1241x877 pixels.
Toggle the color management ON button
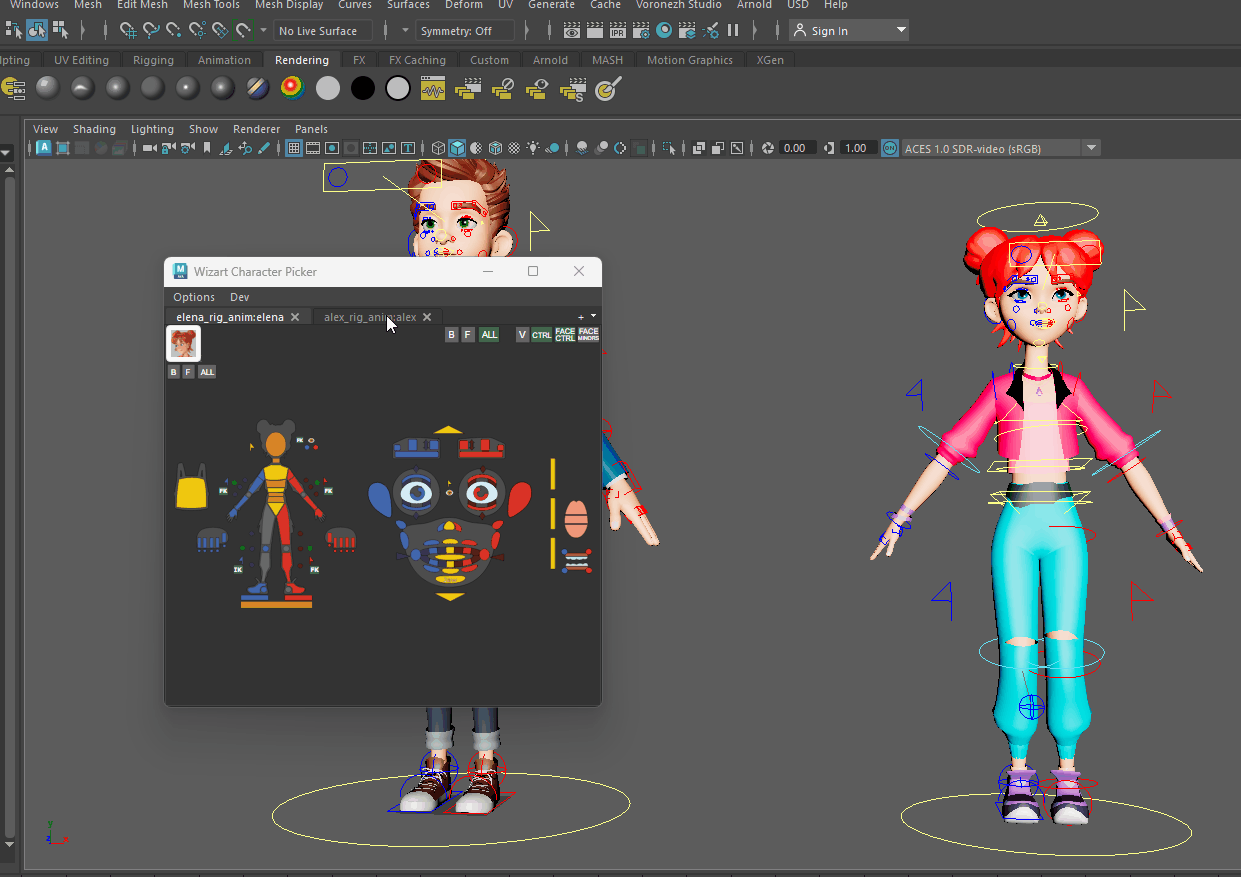coord(889,148)
